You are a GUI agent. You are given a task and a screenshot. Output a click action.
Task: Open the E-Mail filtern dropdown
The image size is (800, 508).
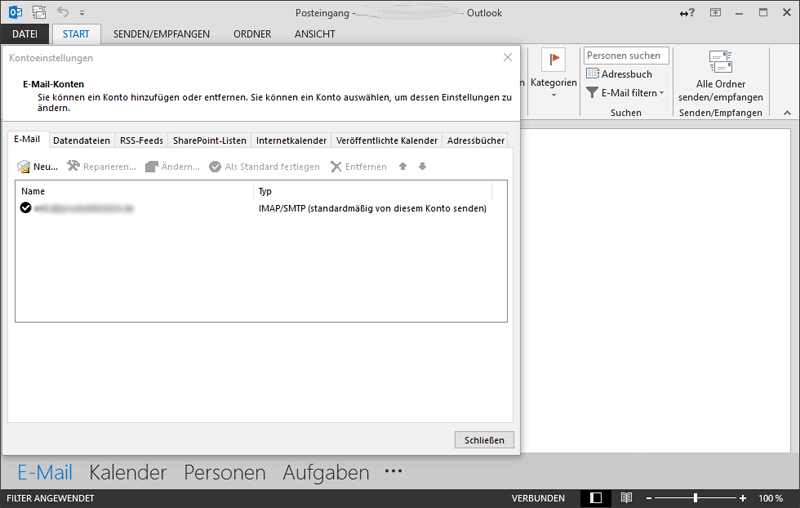[625, 92]
